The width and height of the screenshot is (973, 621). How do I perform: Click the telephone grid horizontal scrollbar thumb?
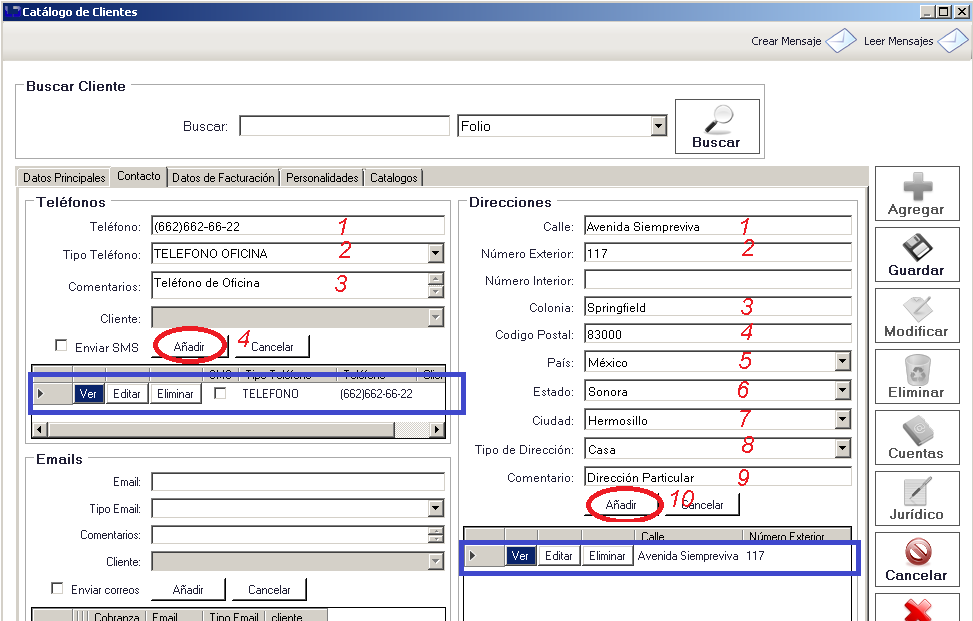[221, 429]
